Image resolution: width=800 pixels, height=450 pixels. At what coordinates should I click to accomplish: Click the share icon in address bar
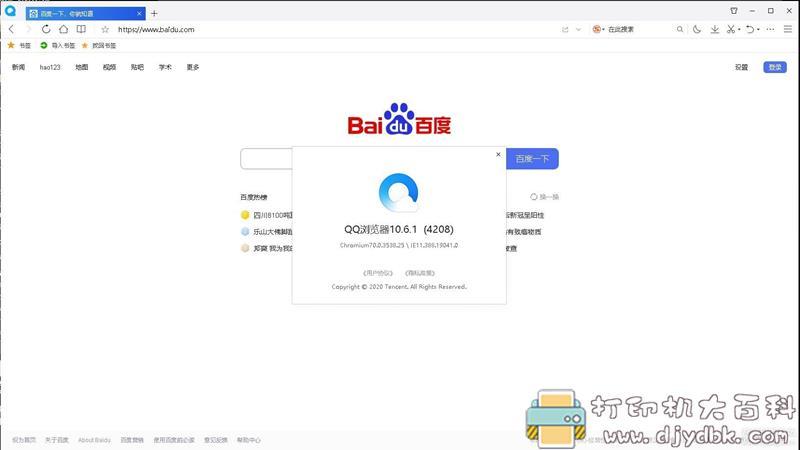click(x=565, y=30)
